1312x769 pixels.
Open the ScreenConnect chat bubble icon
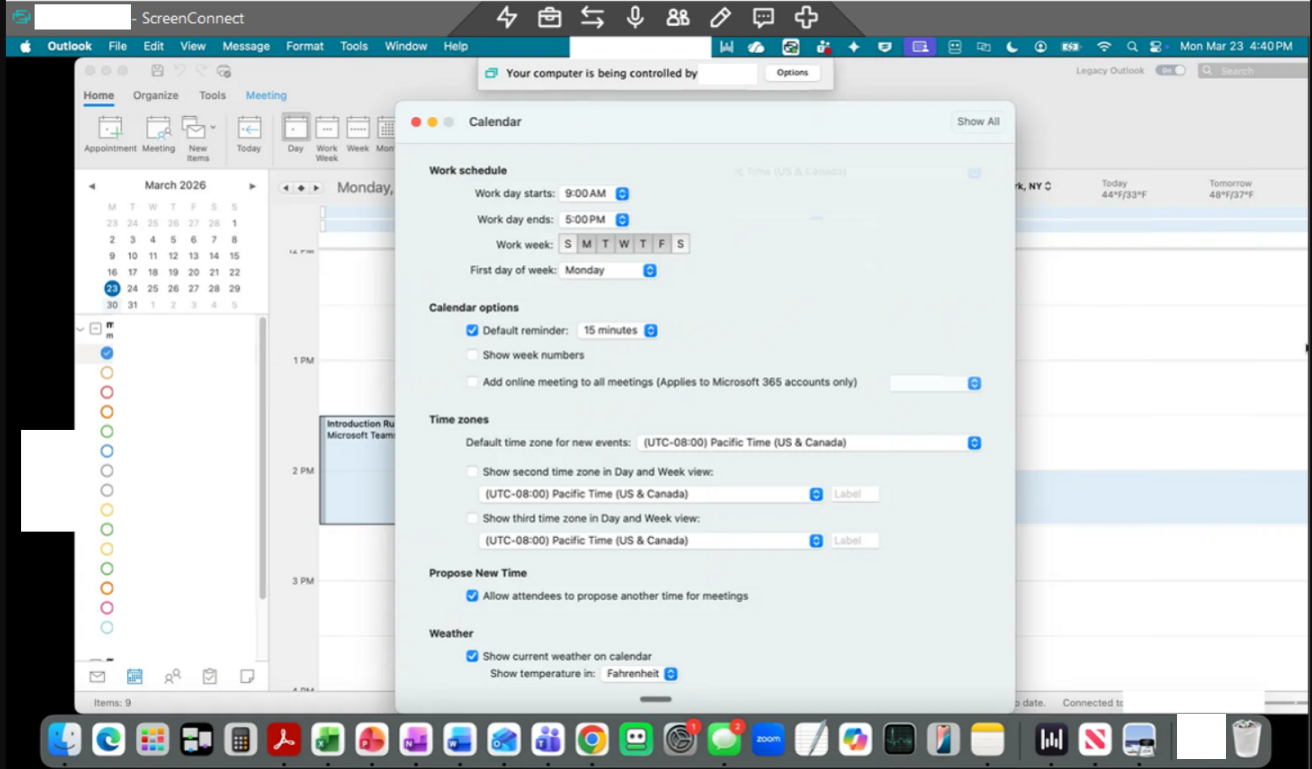tap(763, 17)
